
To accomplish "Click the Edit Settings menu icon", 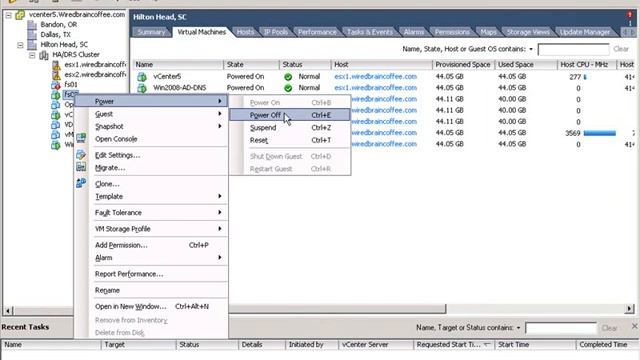I will click(x=81, y=155).
